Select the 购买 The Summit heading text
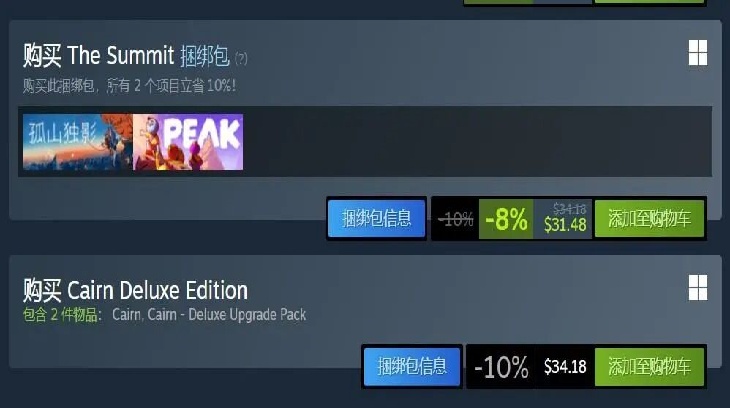Image resolution: width=730 pixels, height=408 pixels. [98, 56]
